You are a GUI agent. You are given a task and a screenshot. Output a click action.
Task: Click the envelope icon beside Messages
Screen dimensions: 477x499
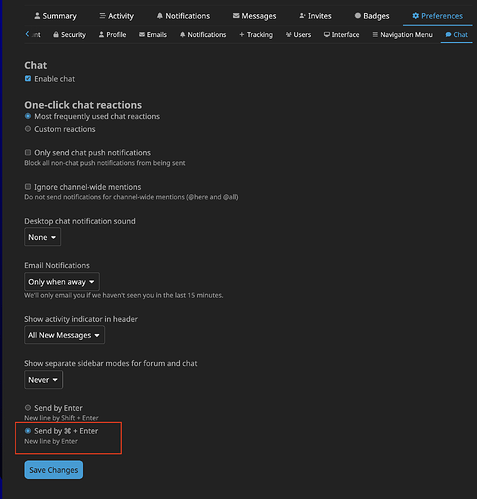[x=236, y=16]
